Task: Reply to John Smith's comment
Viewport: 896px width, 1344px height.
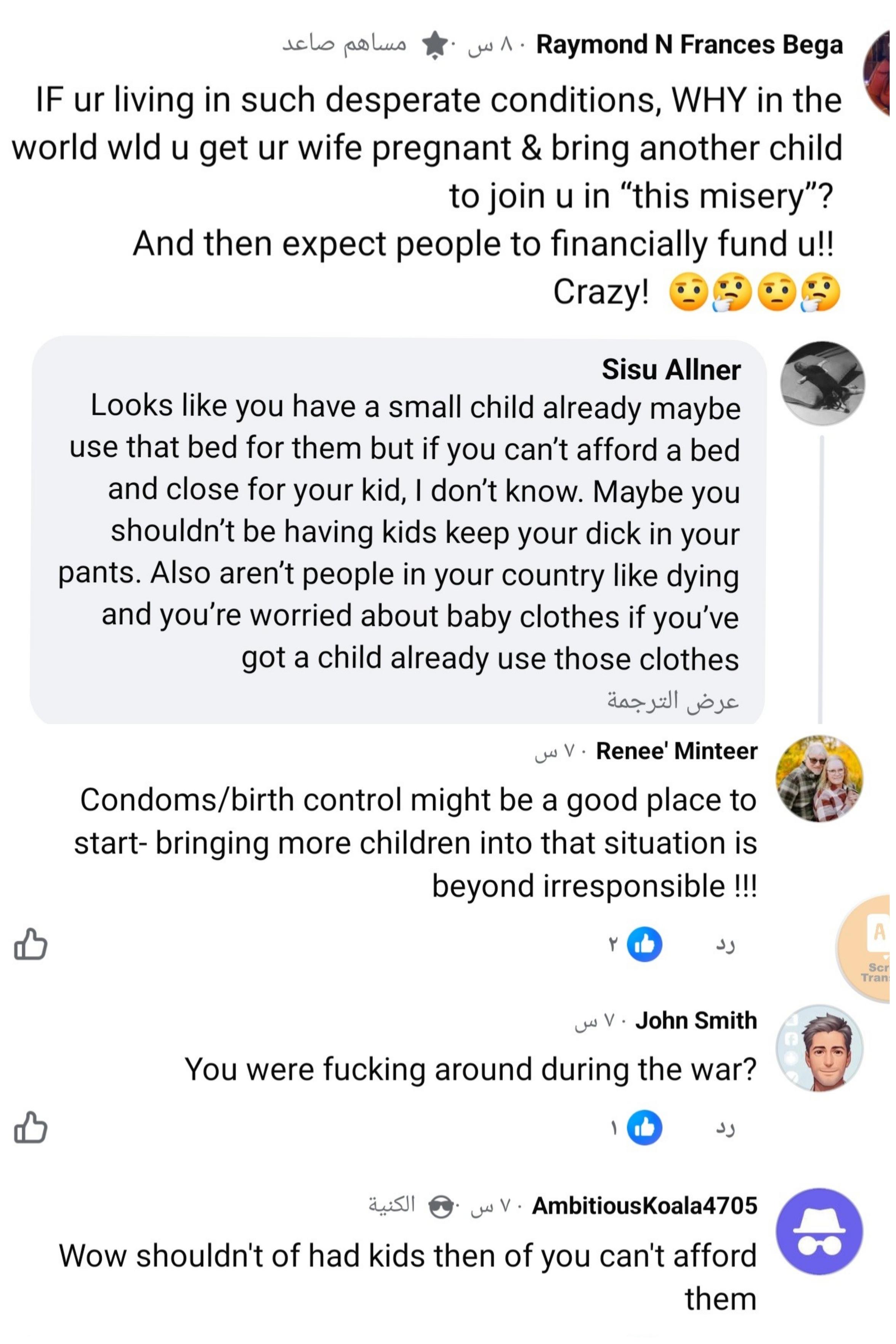Action: [725, 1128]
